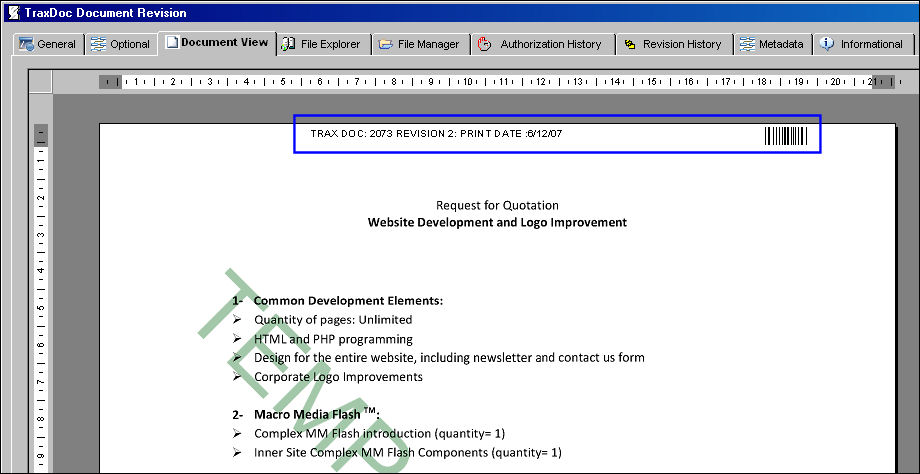The height and width of the screenshot is (474, 920).
Task: Open the Revision History tab
Action: [674, 44]
